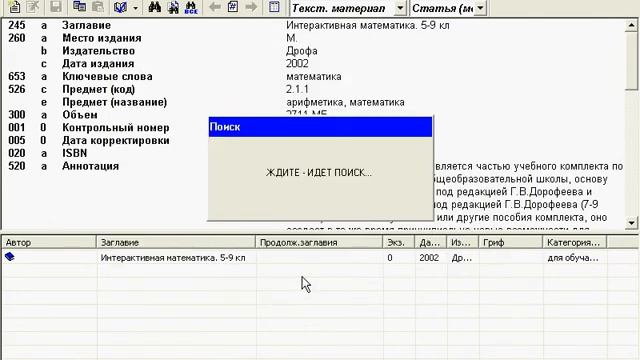Image resolution: width=640 pixels, height=360 pixels.
Task: Click the field tag '520'
Action: [x=17, y=166]
